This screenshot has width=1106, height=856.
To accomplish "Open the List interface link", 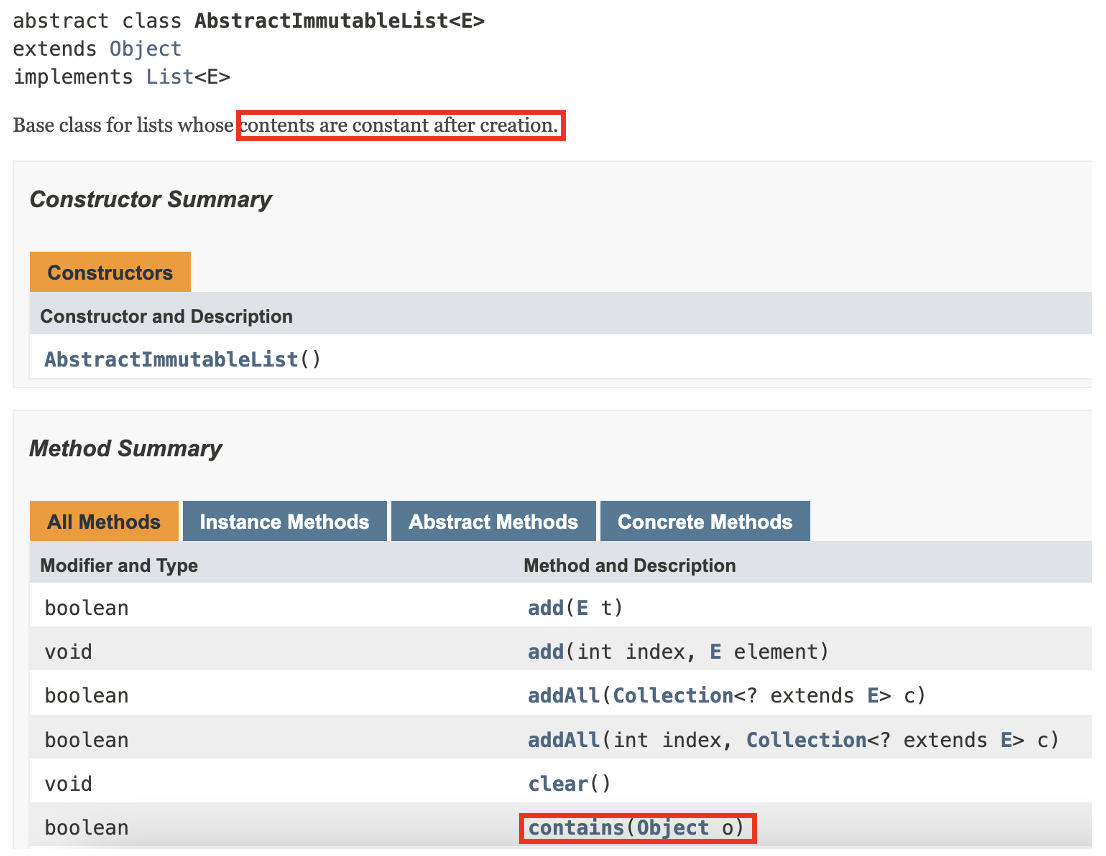I will point(169,77).
